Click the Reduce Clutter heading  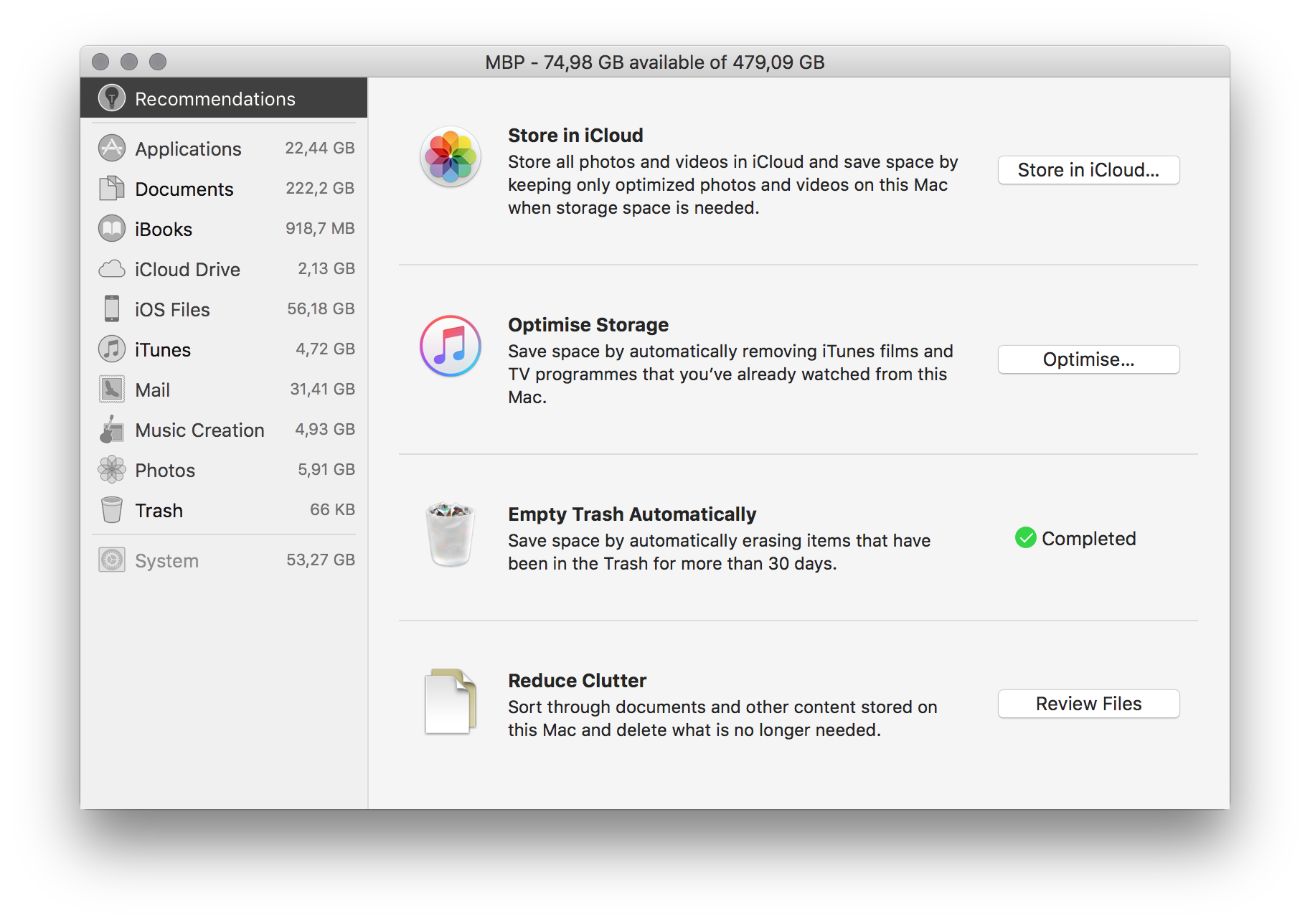[x=577, y=680]
